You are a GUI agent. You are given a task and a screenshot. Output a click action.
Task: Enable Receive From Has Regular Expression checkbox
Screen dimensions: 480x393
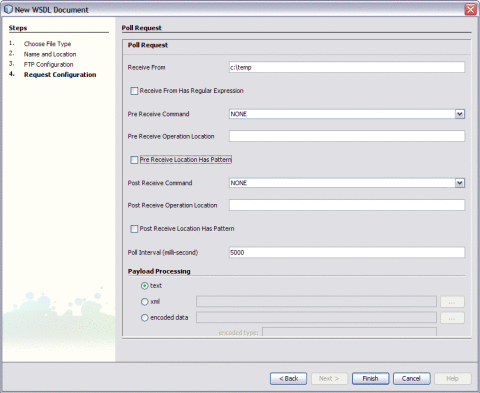(x=134, y=91)
